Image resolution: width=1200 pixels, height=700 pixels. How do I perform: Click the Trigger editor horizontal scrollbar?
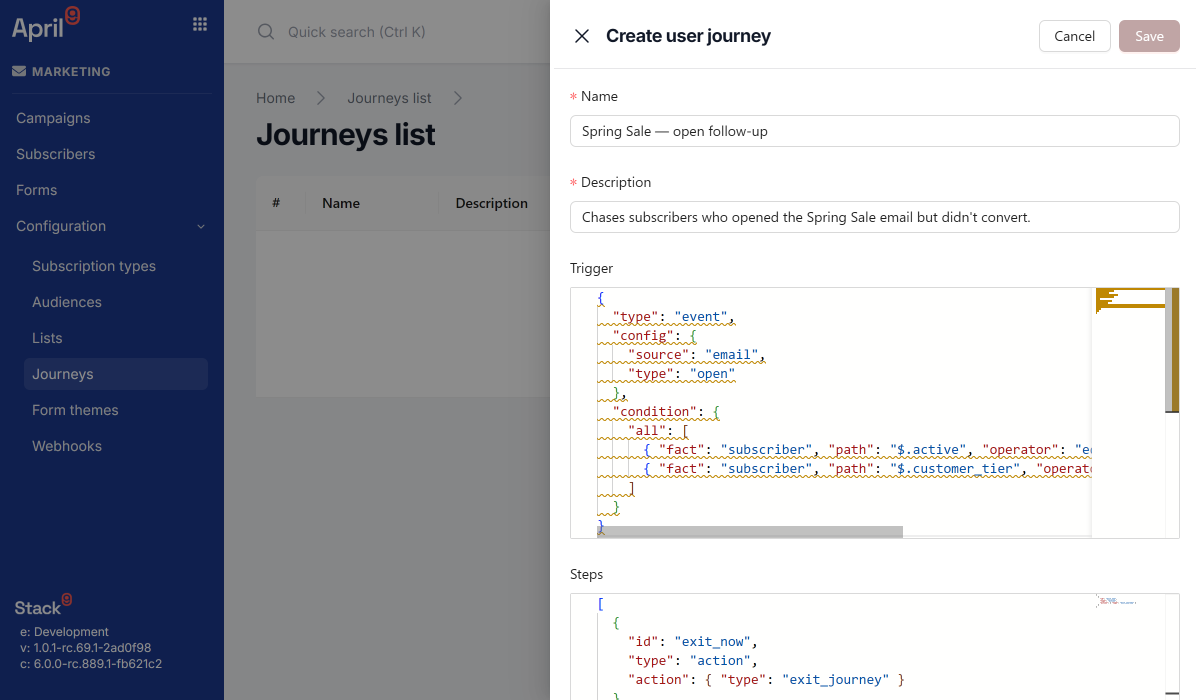pos(750,532)
